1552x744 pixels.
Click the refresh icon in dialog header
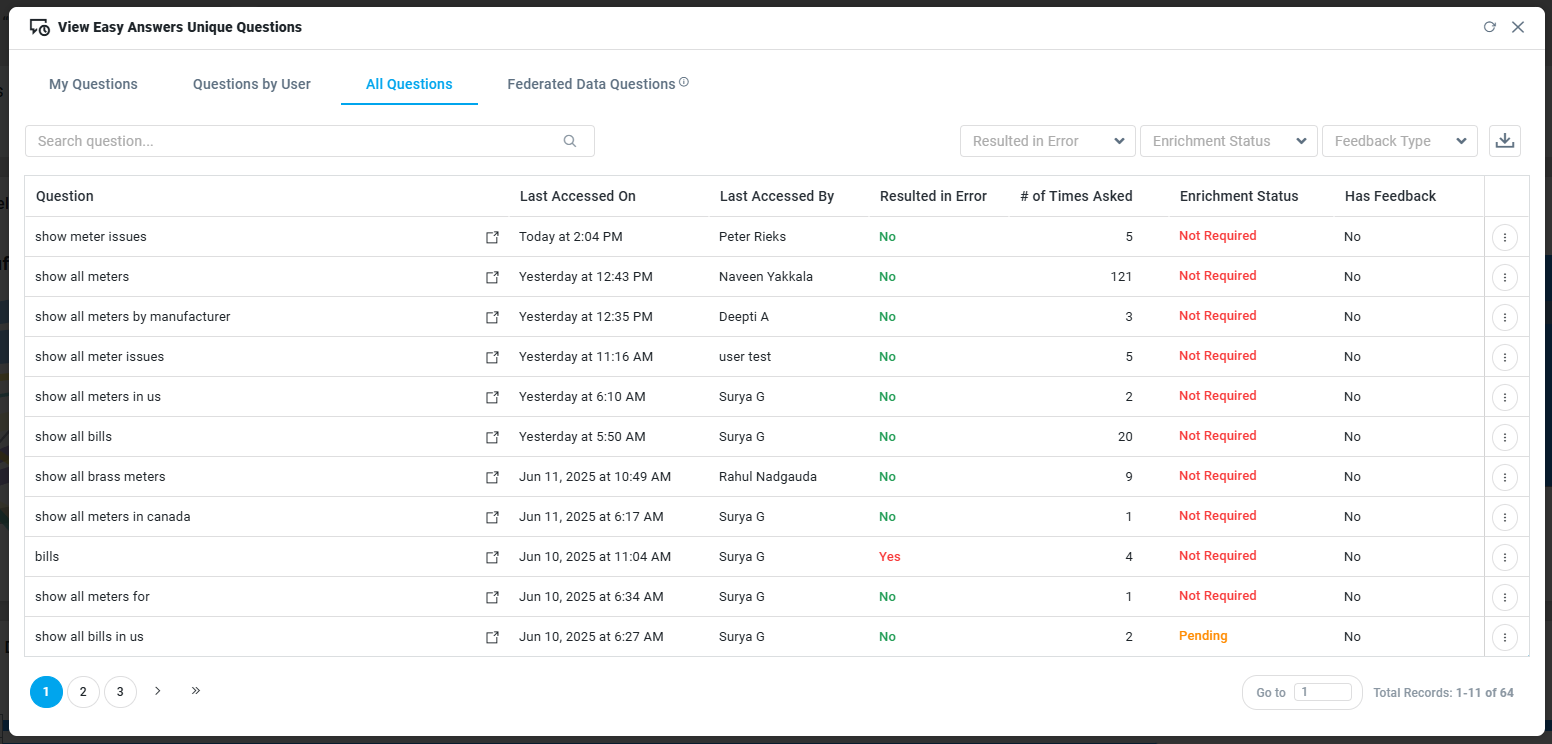[x=1489, y=27]
